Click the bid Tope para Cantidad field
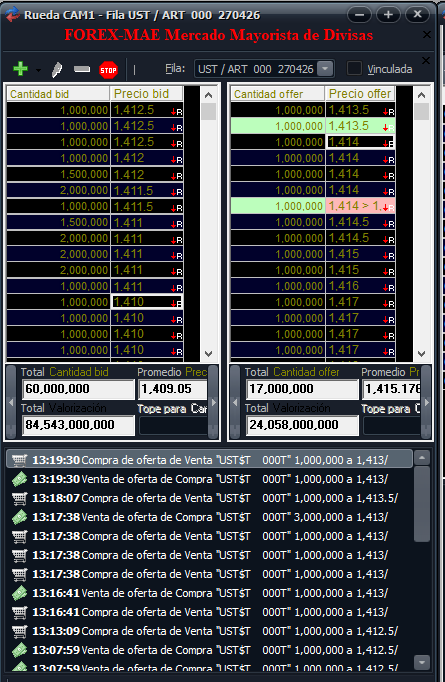Screen dimensions: 445x682 coord(173,425)
